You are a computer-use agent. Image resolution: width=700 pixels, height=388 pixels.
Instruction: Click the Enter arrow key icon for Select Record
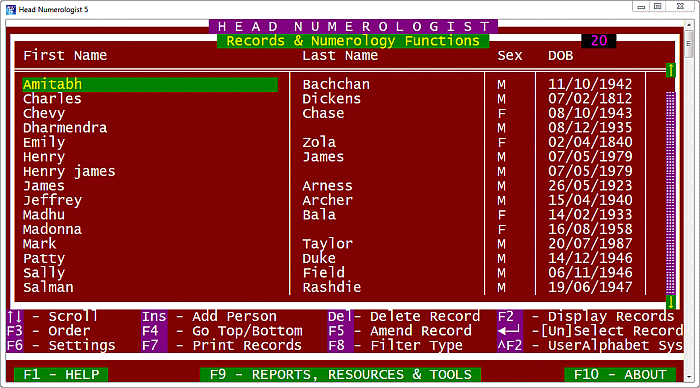click(x=509, y=331)
